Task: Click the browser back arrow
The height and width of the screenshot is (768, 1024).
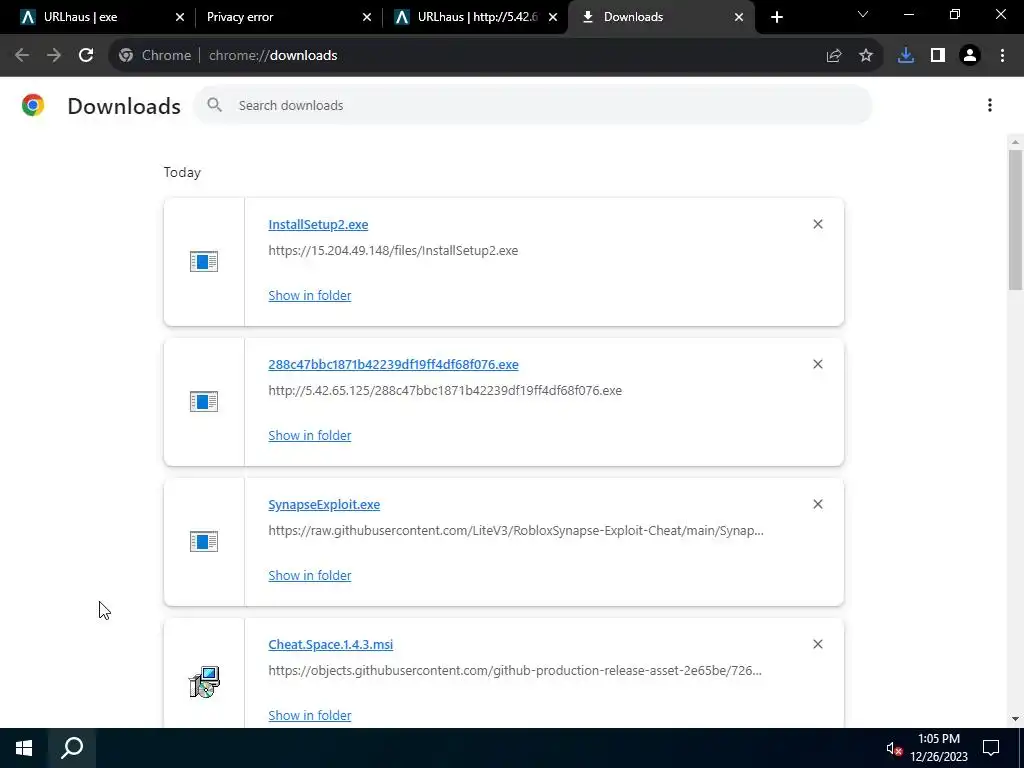Action: [22, 56]
